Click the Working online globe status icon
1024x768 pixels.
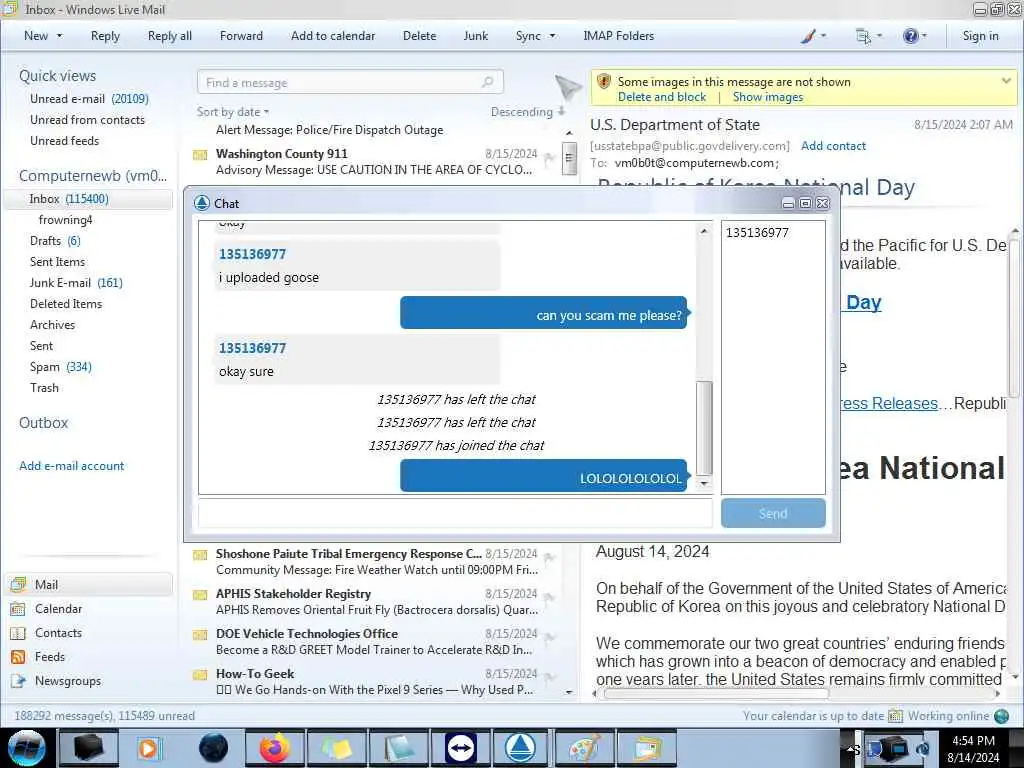point(1001,716)
